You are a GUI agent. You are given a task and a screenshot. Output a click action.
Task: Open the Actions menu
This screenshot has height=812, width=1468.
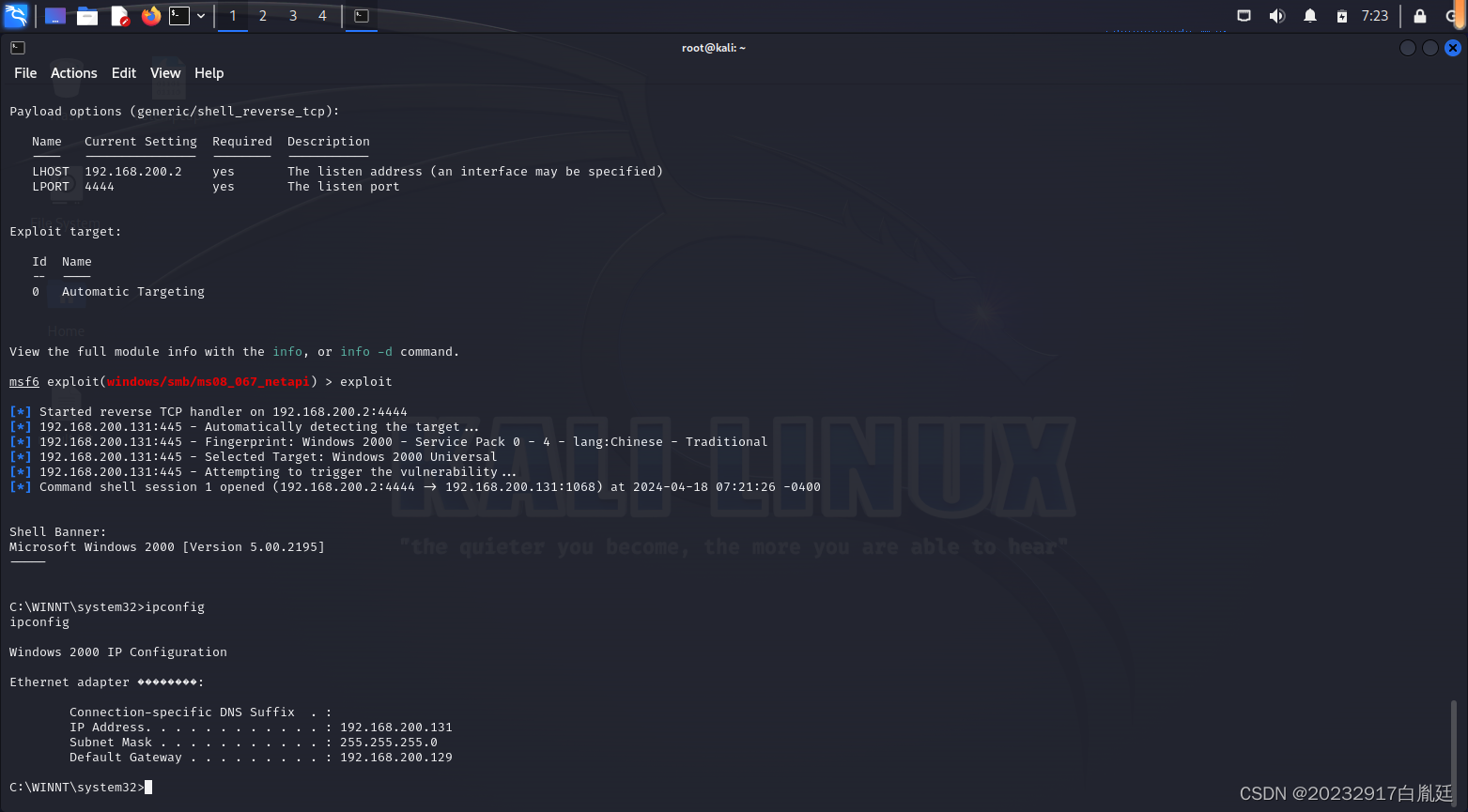point(74,73)
